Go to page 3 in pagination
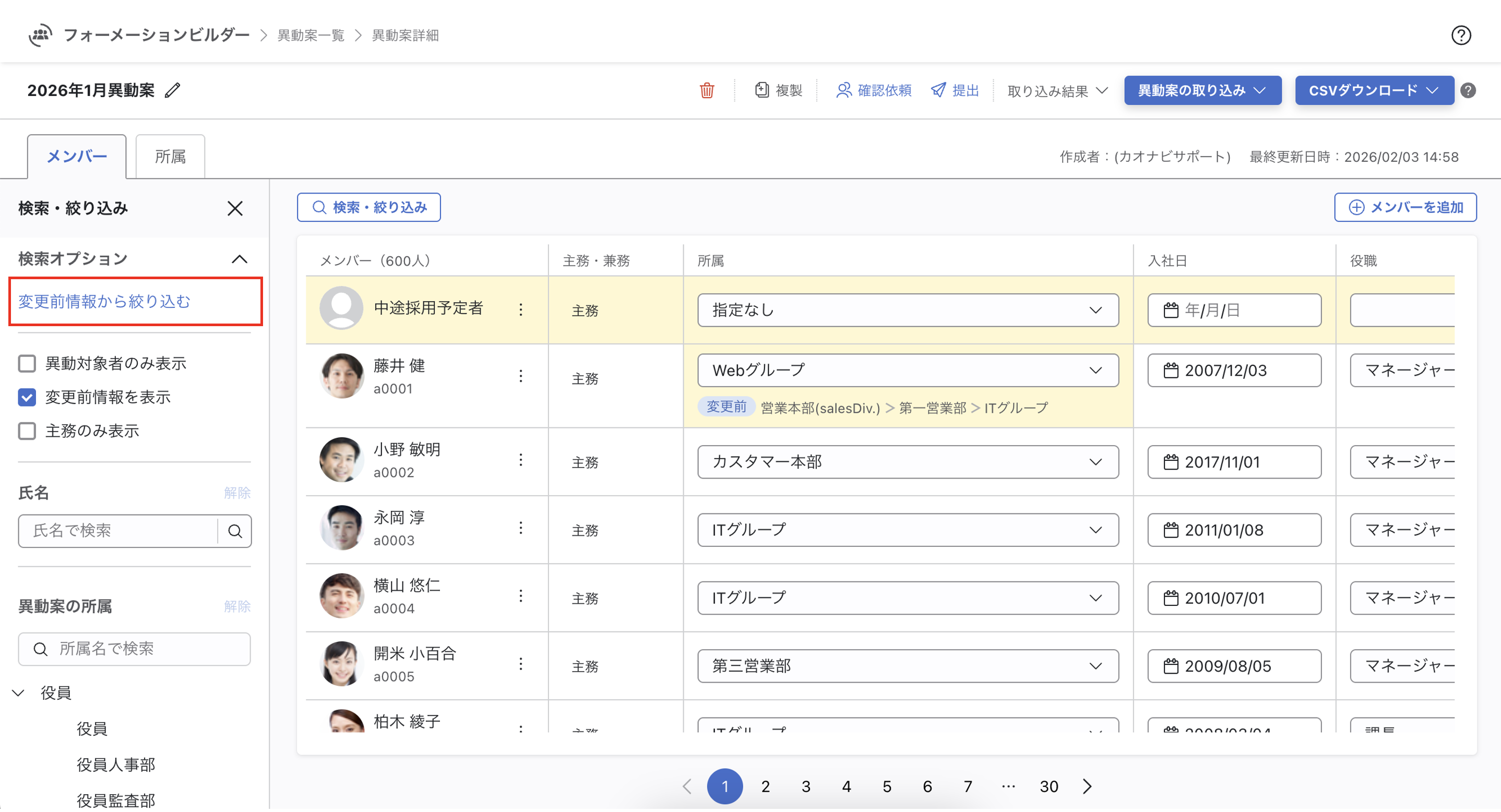 click(805, 787)
